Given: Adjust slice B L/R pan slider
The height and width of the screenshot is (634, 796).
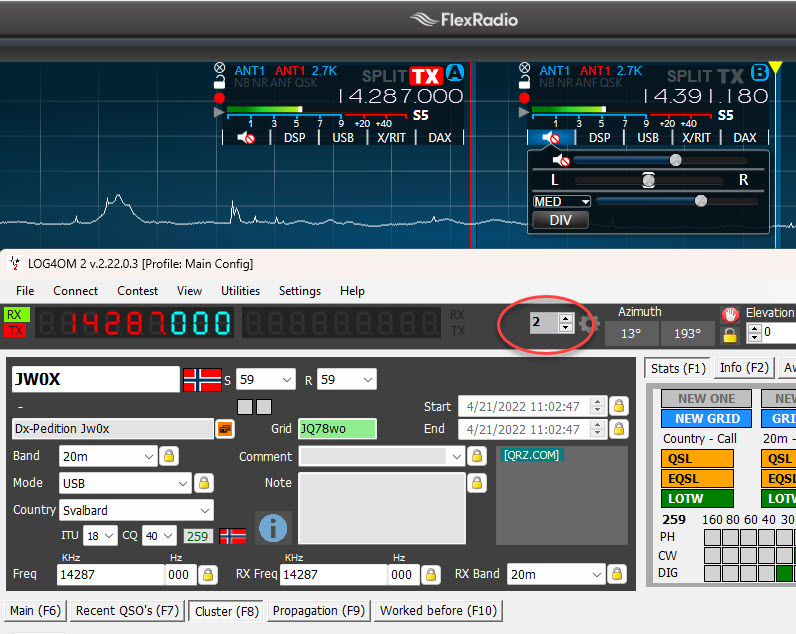Looking at the screenshot, I should pyautogui.click(x=649, y=180).
